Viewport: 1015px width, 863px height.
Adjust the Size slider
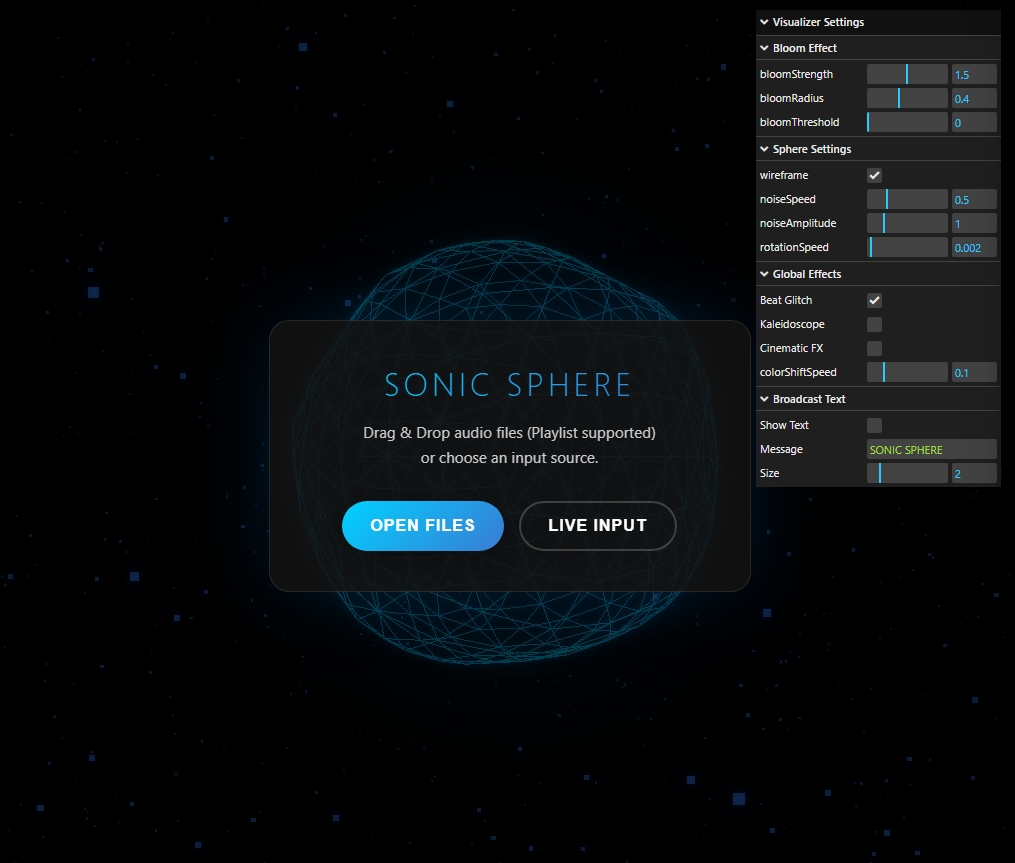[x=907, y=472]
